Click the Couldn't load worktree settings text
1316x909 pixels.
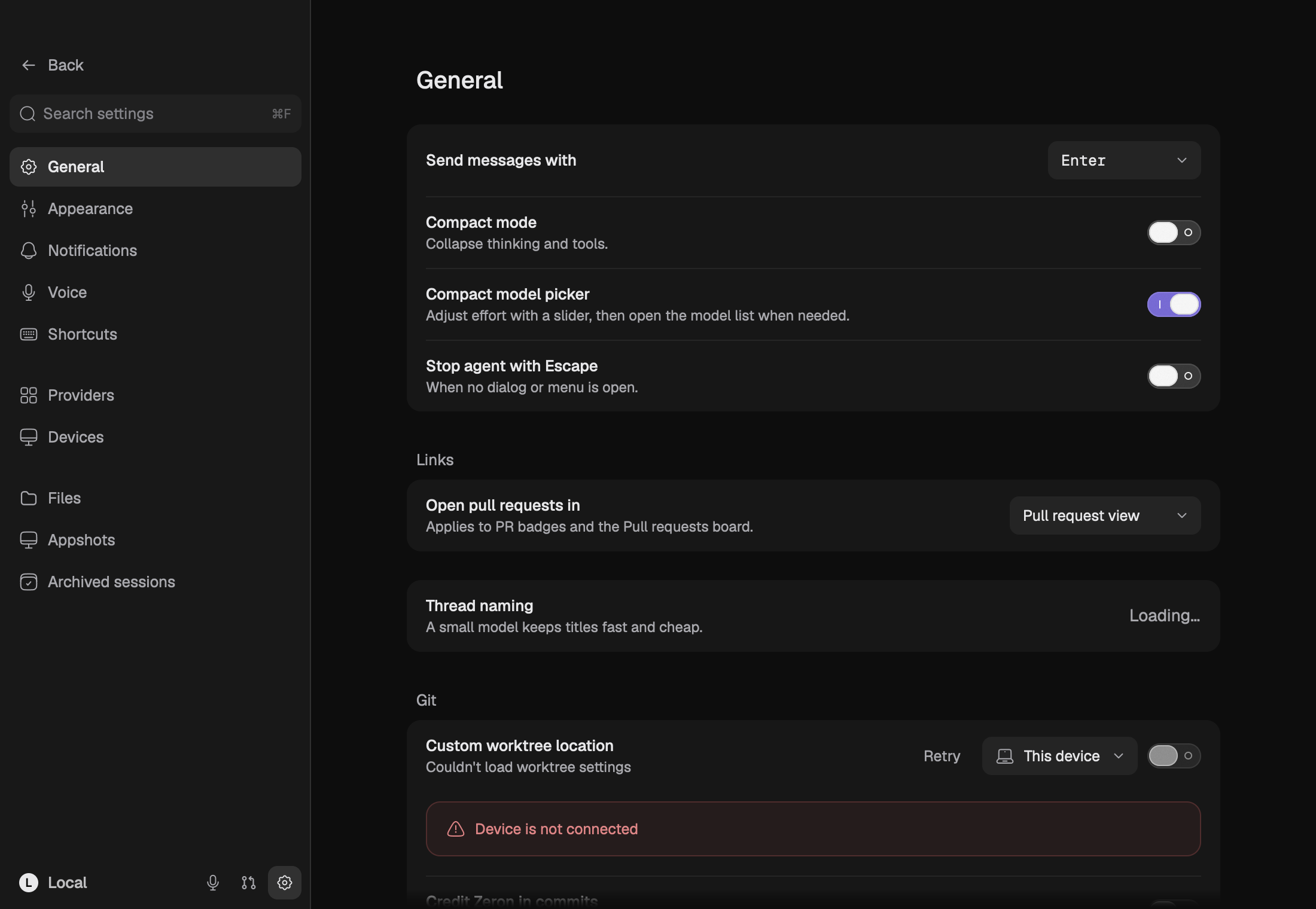528,767
